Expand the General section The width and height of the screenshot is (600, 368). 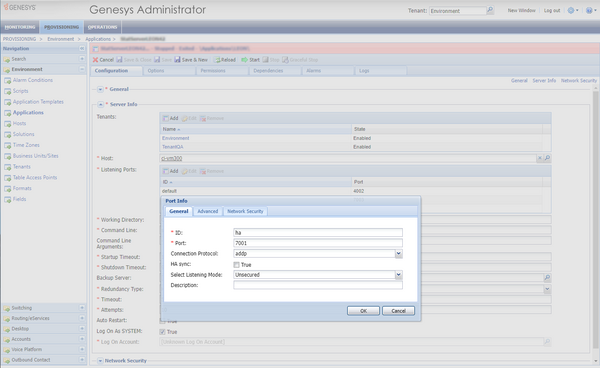pyautogui.click(x=100, y=89)
